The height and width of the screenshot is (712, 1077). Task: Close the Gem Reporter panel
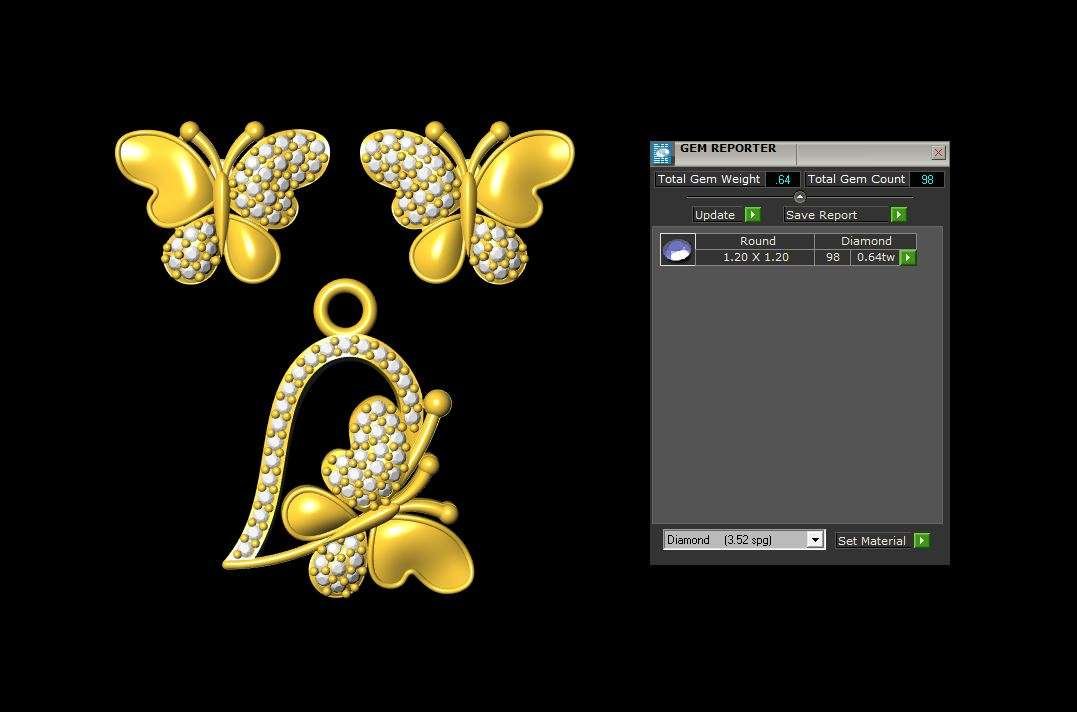938,153
